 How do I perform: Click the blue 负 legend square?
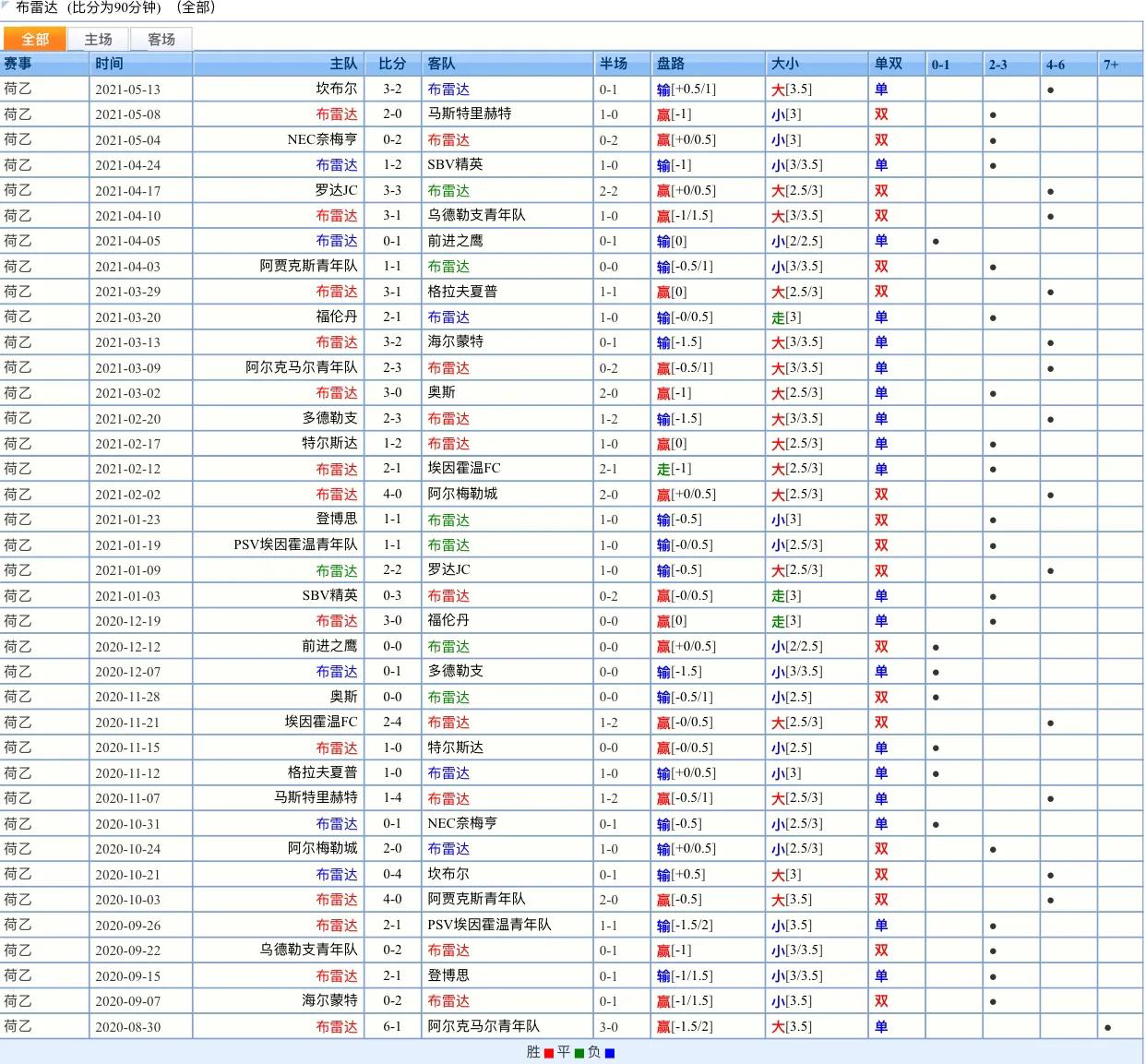[609, 1053]
